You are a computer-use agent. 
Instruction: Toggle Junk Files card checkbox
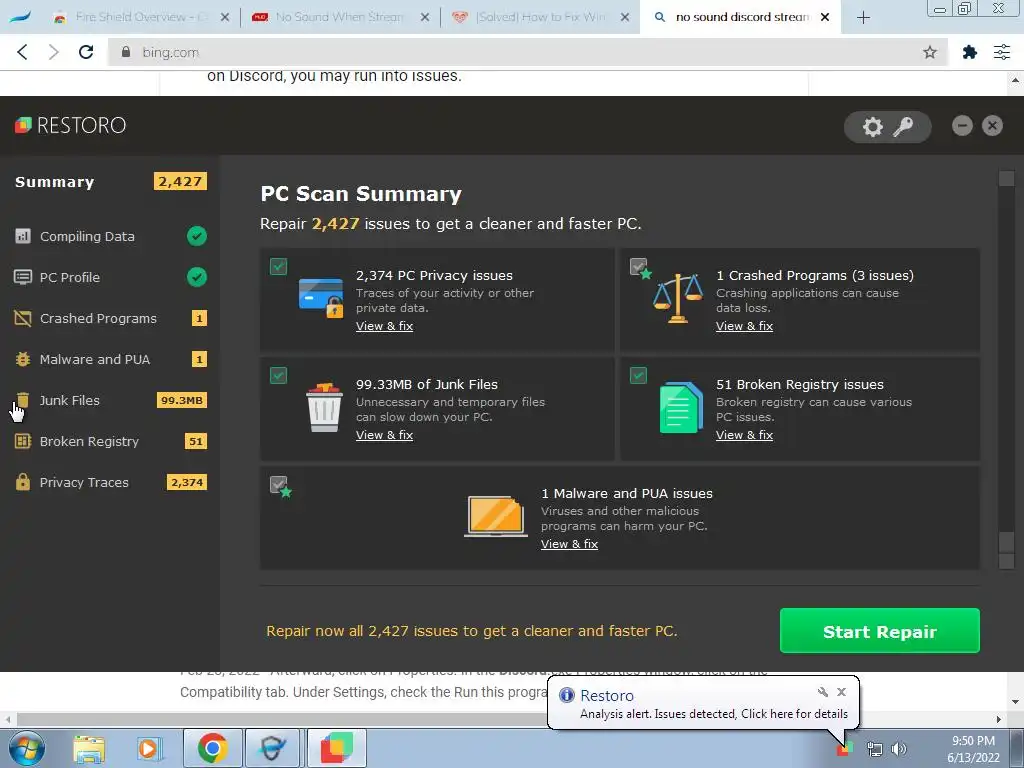(x=278, y=376)
